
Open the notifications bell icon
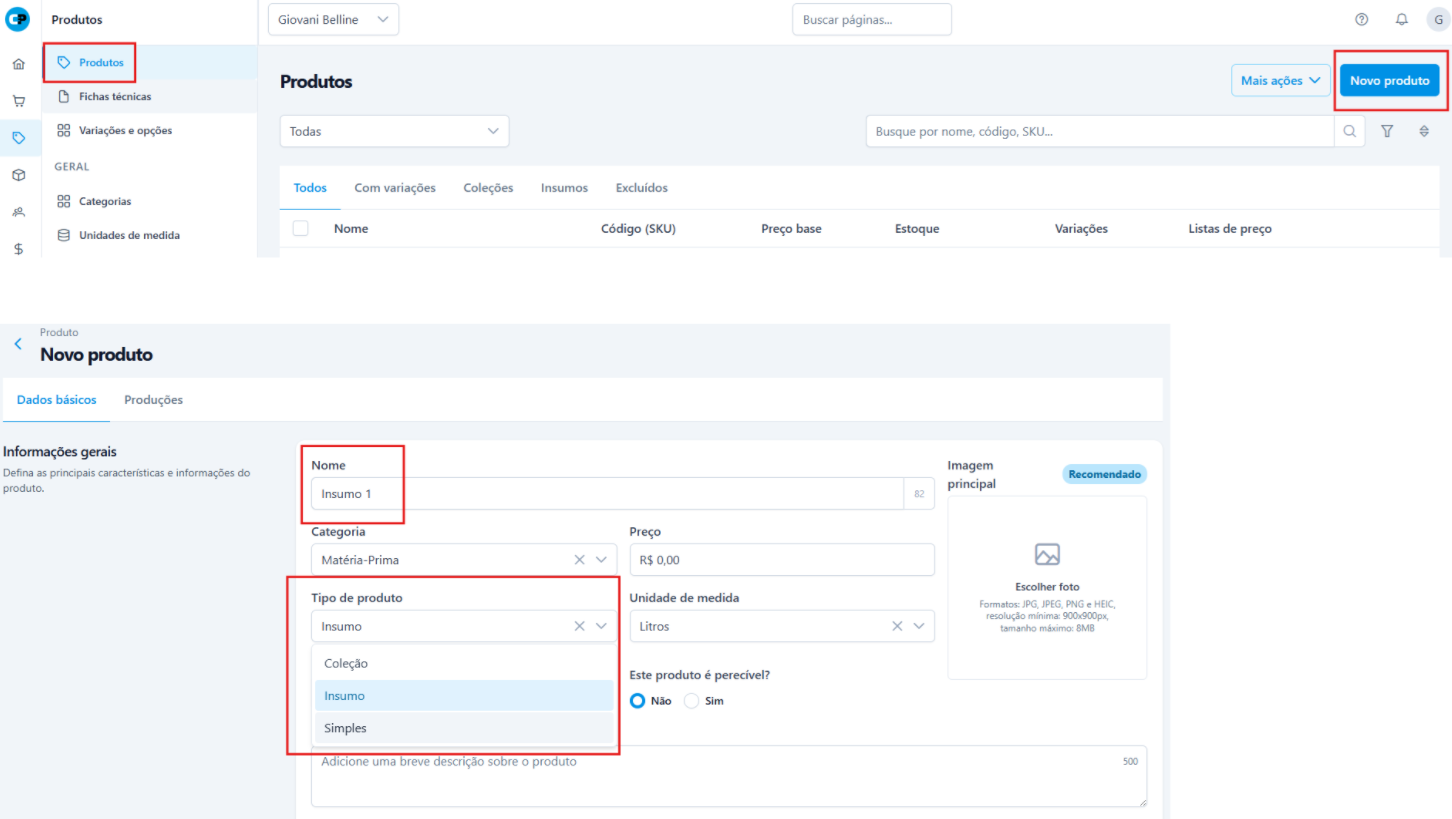tap(1401, 19)
